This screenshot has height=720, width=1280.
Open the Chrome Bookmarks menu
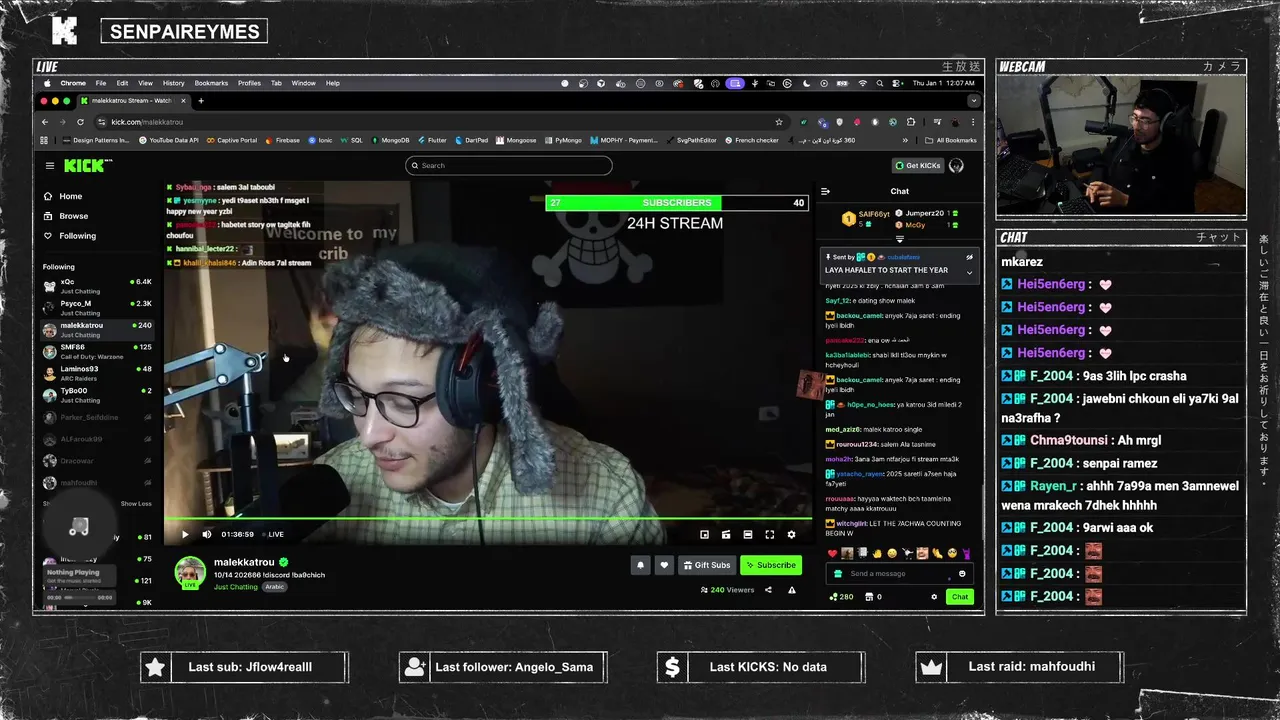pos(211,83)
